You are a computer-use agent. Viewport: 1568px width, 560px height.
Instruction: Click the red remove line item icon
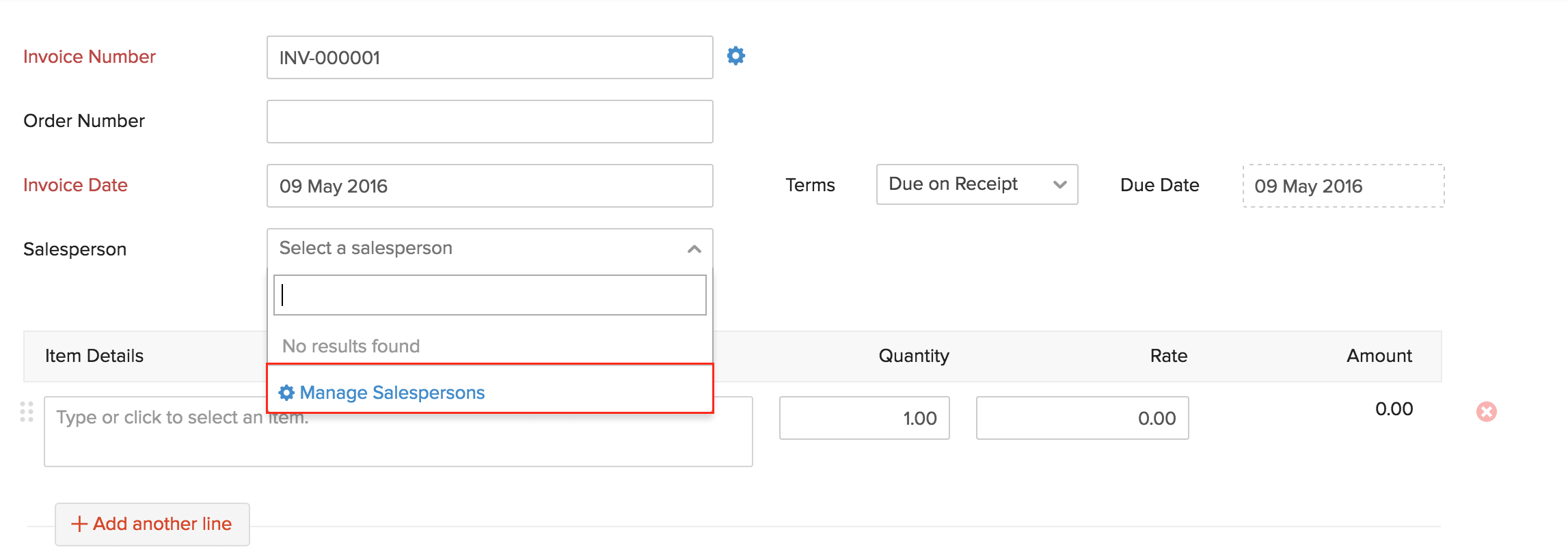tap(1486, 412)
